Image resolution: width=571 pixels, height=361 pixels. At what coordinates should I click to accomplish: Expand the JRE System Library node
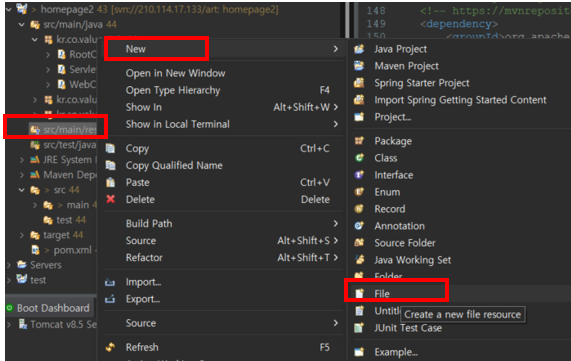coord(21,160)
